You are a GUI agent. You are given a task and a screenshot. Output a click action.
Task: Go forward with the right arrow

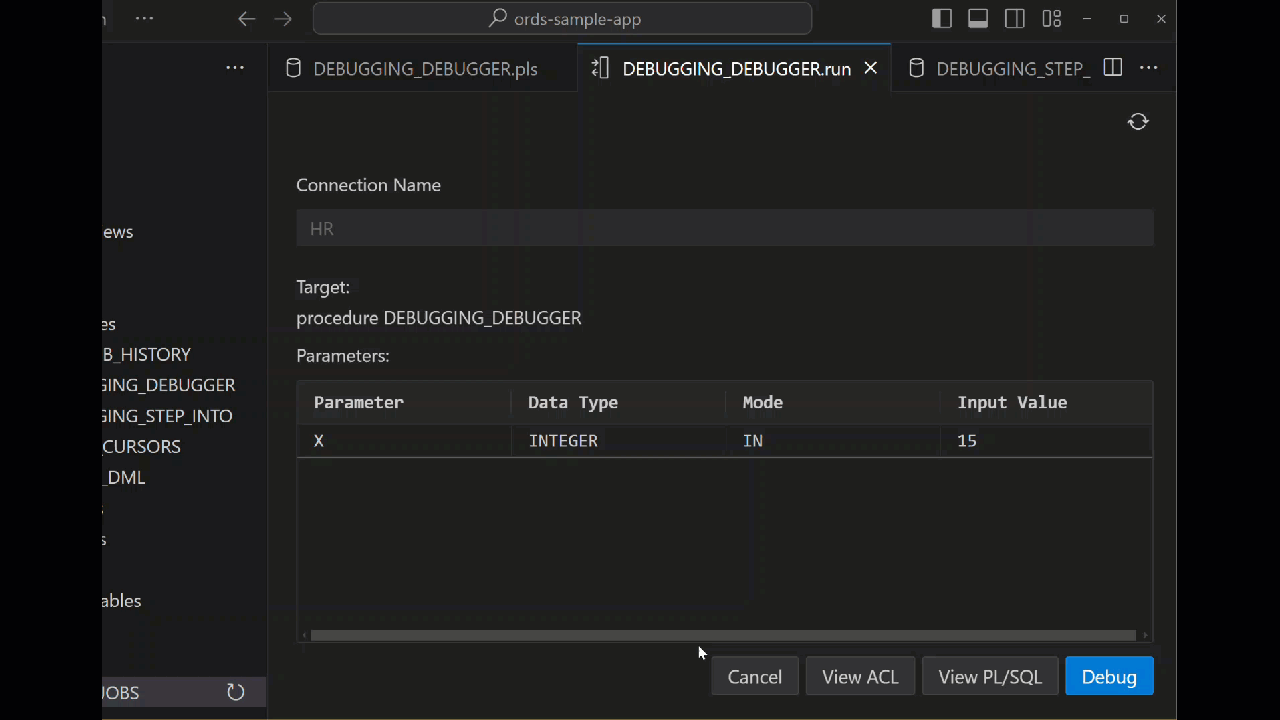coord(283,19)
